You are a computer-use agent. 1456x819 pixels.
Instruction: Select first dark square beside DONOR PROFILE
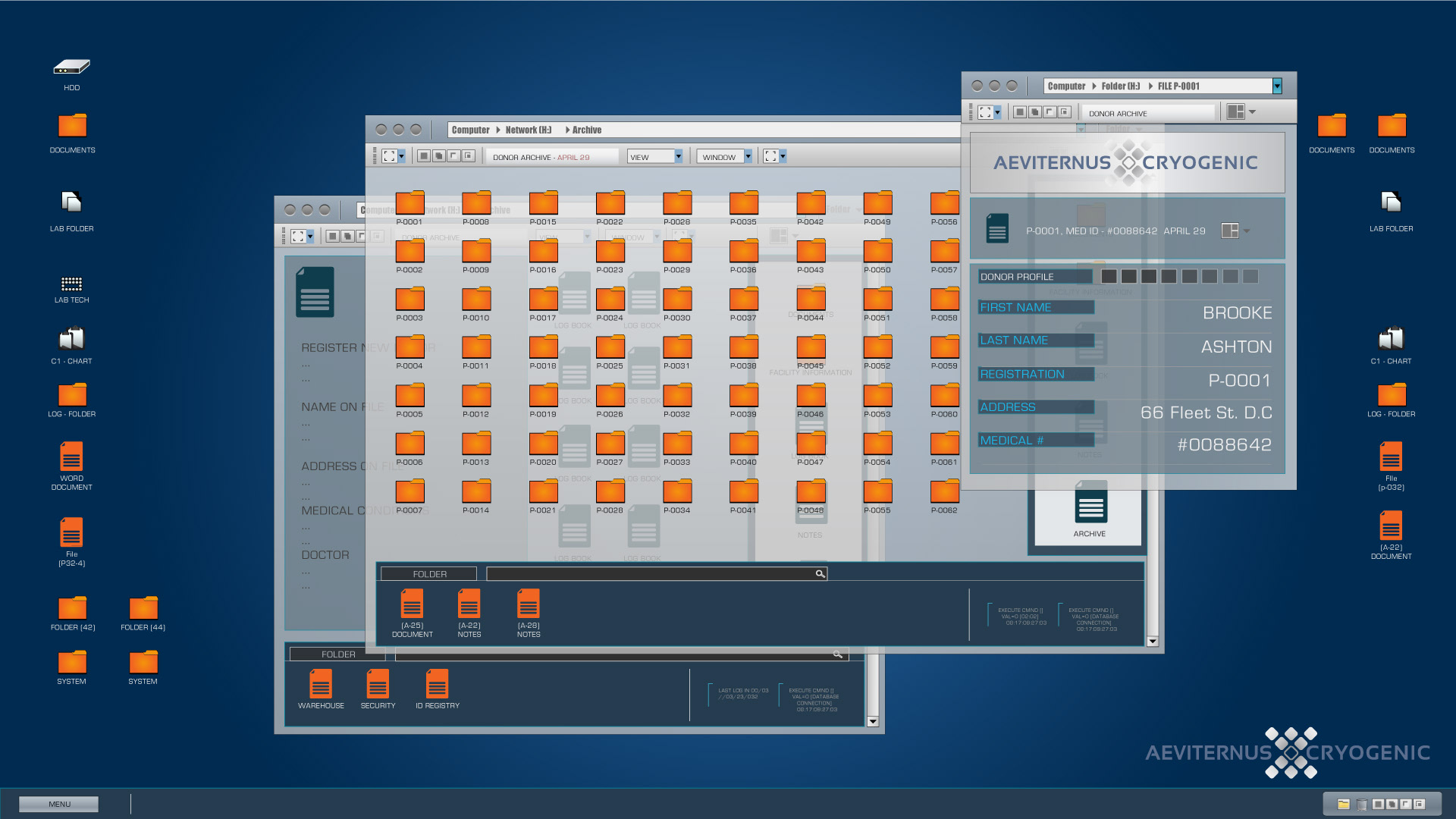coord(1109,277)
